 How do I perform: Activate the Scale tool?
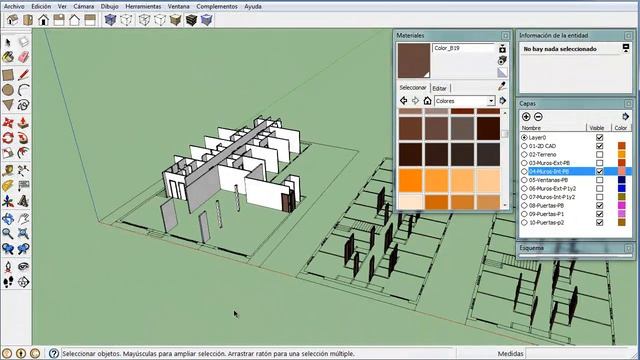point(8,153)
